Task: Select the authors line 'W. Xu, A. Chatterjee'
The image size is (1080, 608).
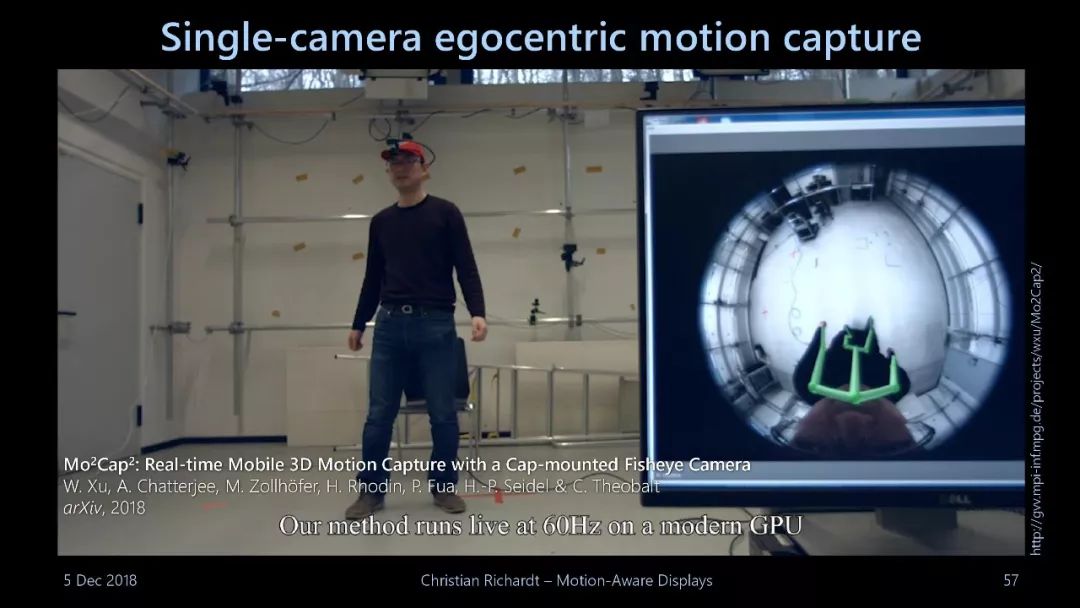Action: point(362,486)
